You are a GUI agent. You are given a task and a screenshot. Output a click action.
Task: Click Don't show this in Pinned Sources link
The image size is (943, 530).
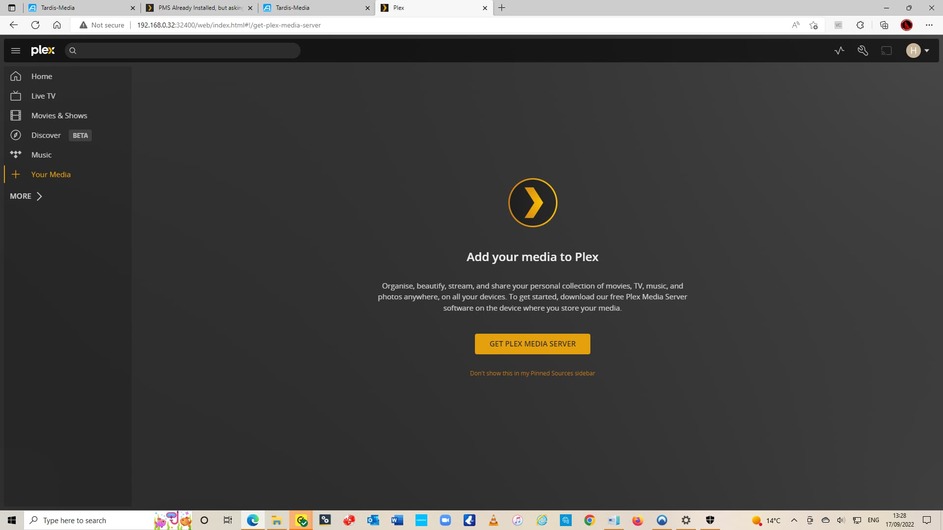[532, 374]
